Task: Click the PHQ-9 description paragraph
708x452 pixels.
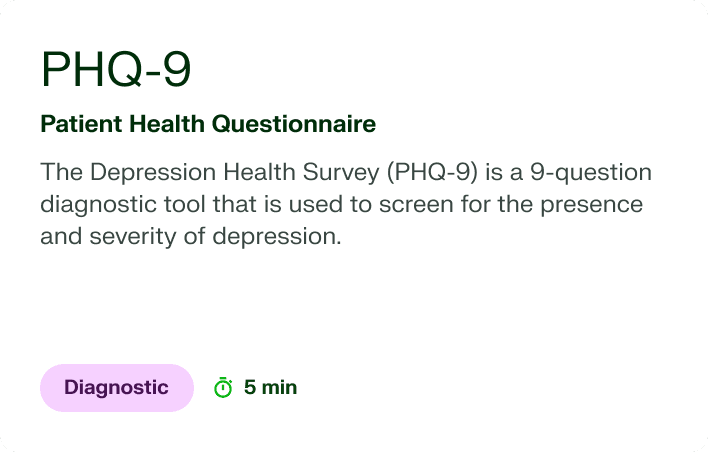Action: pos(346,204)
